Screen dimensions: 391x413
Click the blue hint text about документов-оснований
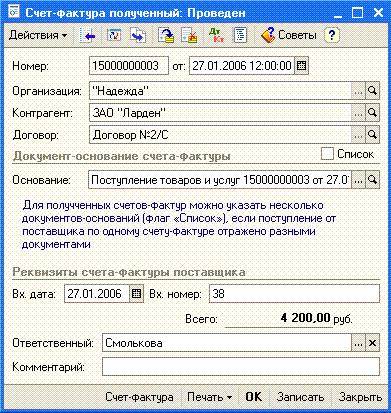(x=179, y=225)
